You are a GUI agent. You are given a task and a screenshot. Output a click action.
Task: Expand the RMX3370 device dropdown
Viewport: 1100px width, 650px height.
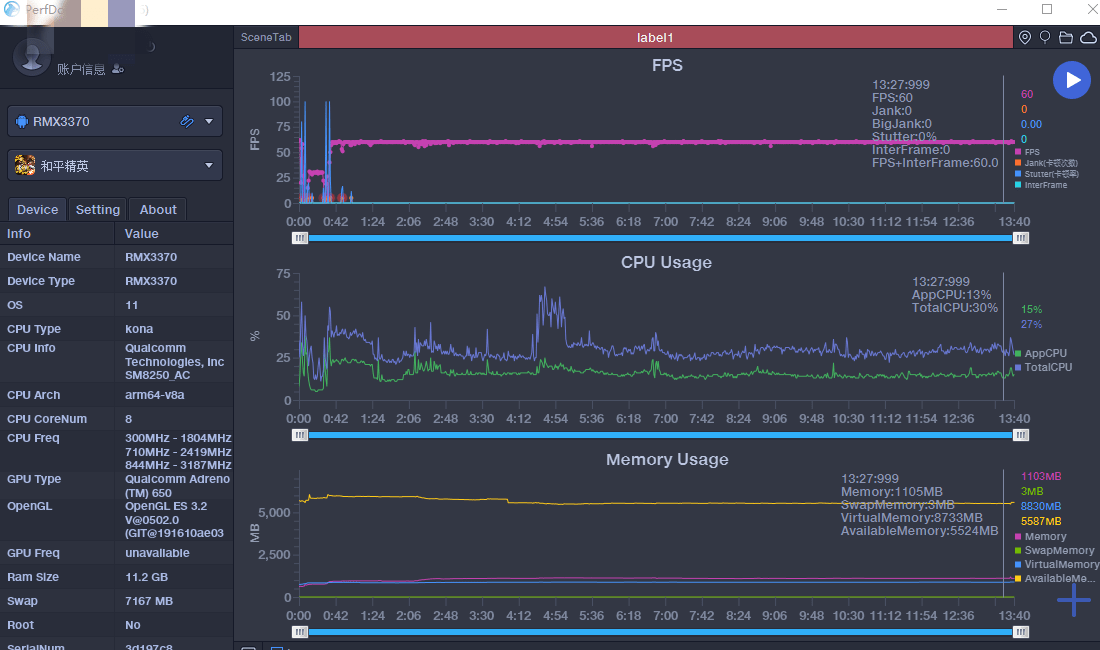click(209, 122)
